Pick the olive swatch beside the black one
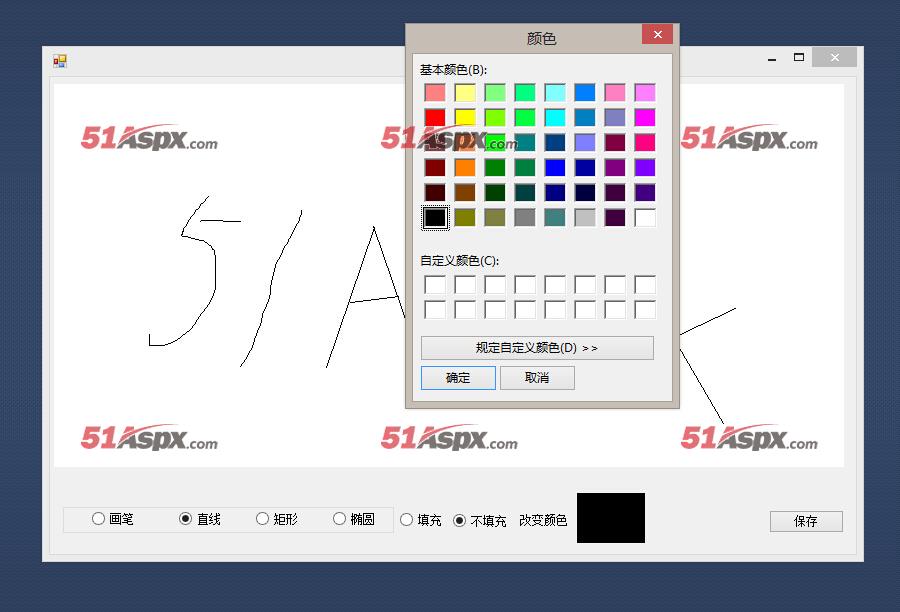Image resolution: width=900 pixels, height=612 pixels. pos(465,218)
